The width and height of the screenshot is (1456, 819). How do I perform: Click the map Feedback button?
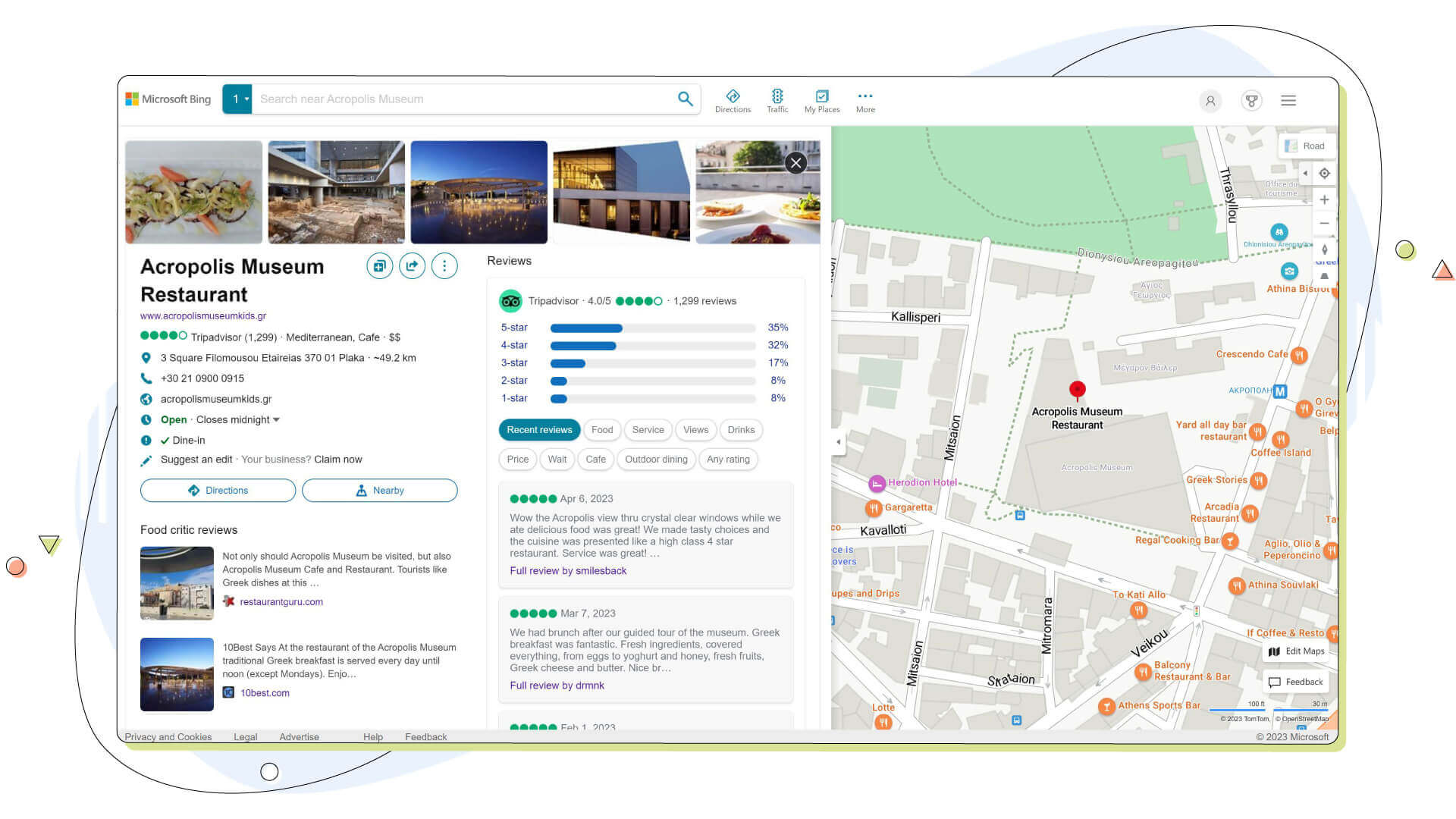click(x=1297, y=682)
